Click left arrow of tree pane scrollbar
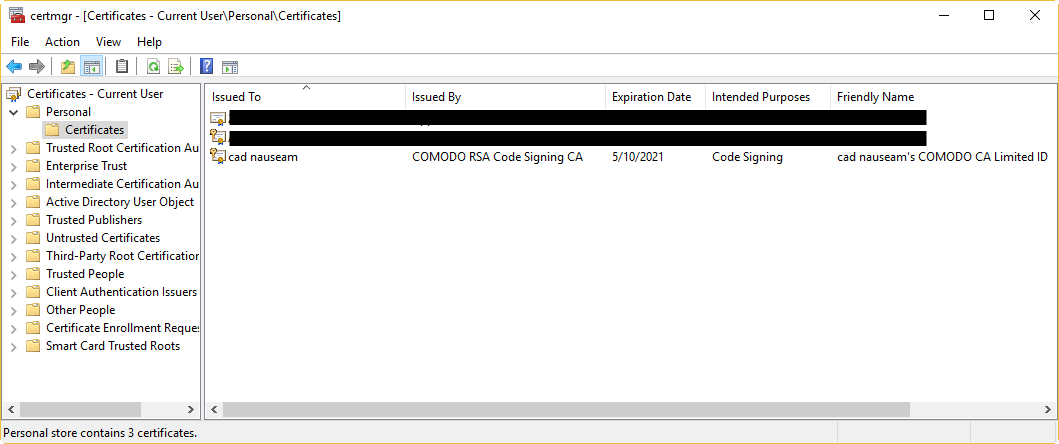Screen dimensions: 1059x444 click(x=11, y=410)
